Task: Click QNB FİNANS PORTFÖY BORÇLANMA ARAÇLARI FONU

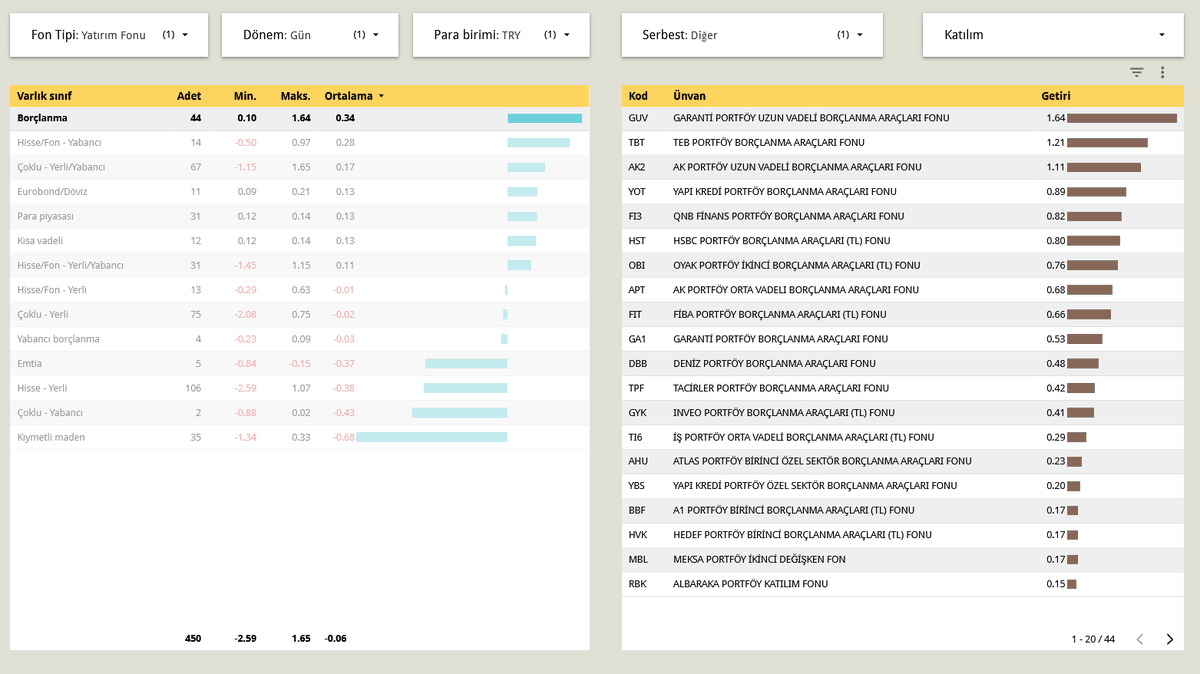Action: 788,216
